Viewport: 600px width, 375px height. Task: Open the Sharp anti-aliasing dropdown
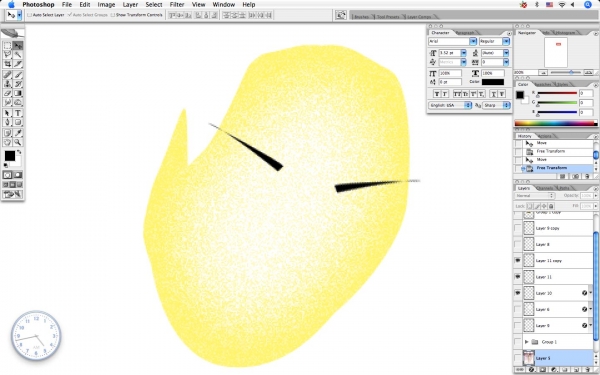coord(496,105)
